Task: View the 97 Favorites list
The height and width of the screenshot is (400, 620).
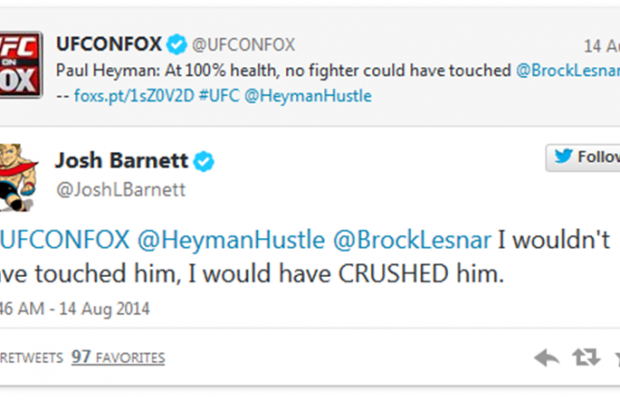Action: (x=118, y=357)
